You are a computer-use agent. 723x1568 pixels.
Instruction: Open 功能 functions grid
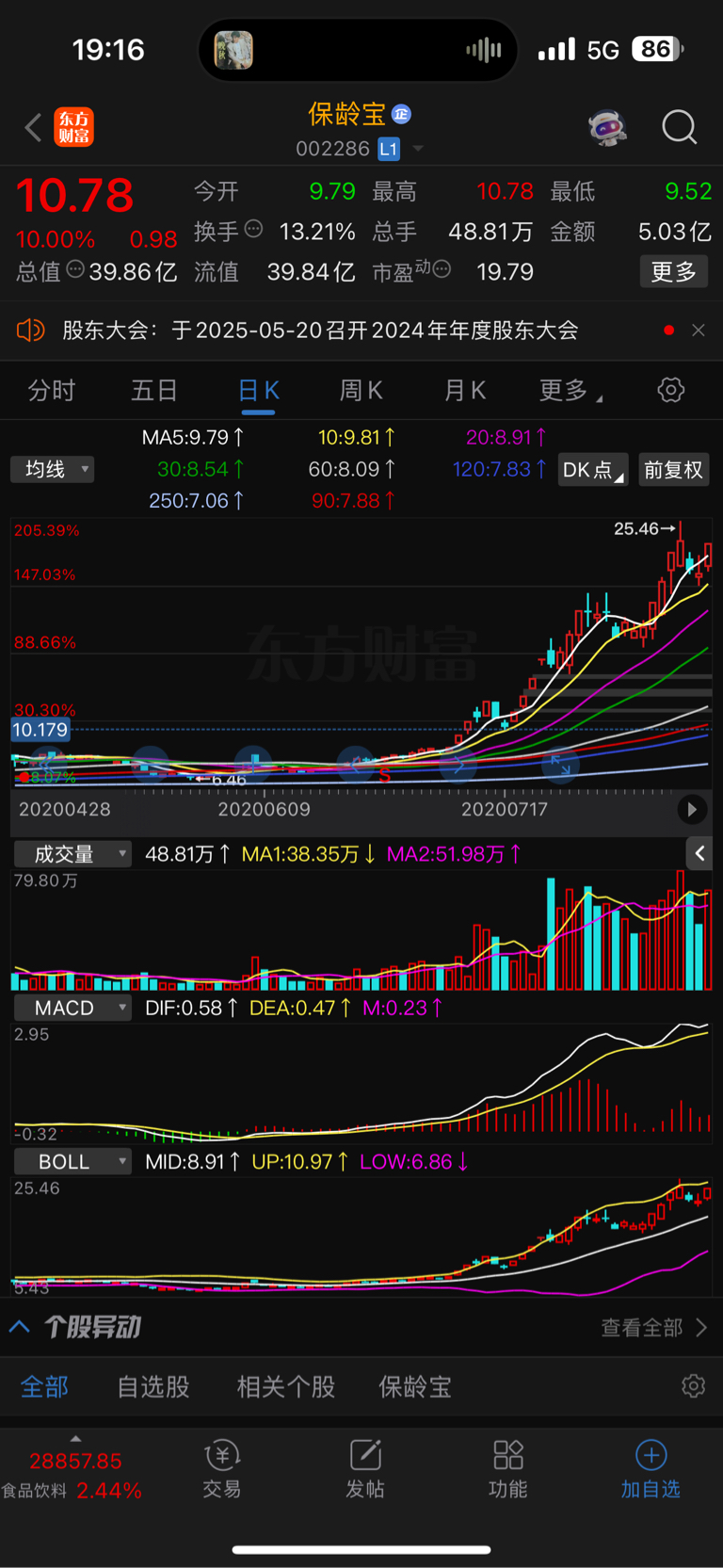508,1468
